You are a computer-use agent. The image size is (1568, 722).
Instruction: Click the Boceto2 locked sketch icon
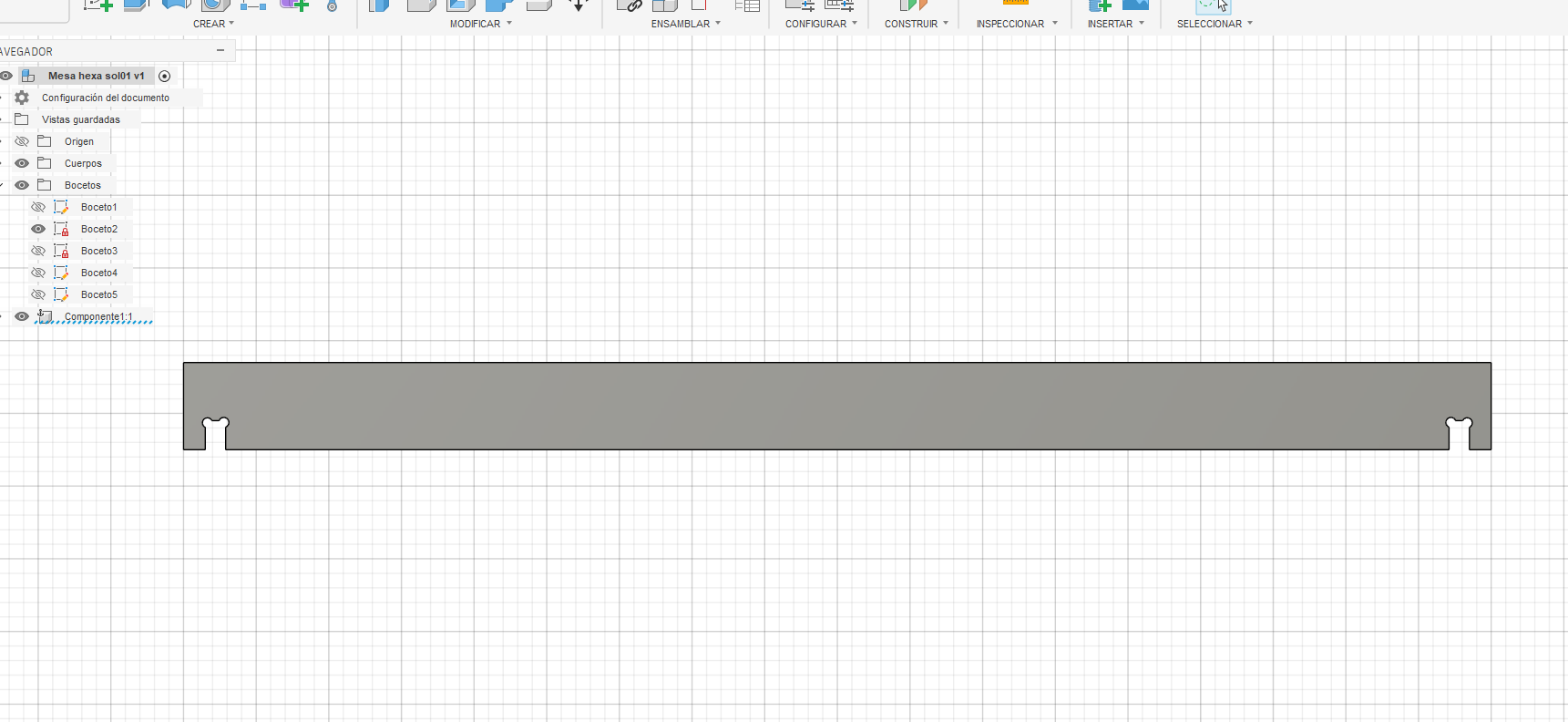[x=61, y=229]
